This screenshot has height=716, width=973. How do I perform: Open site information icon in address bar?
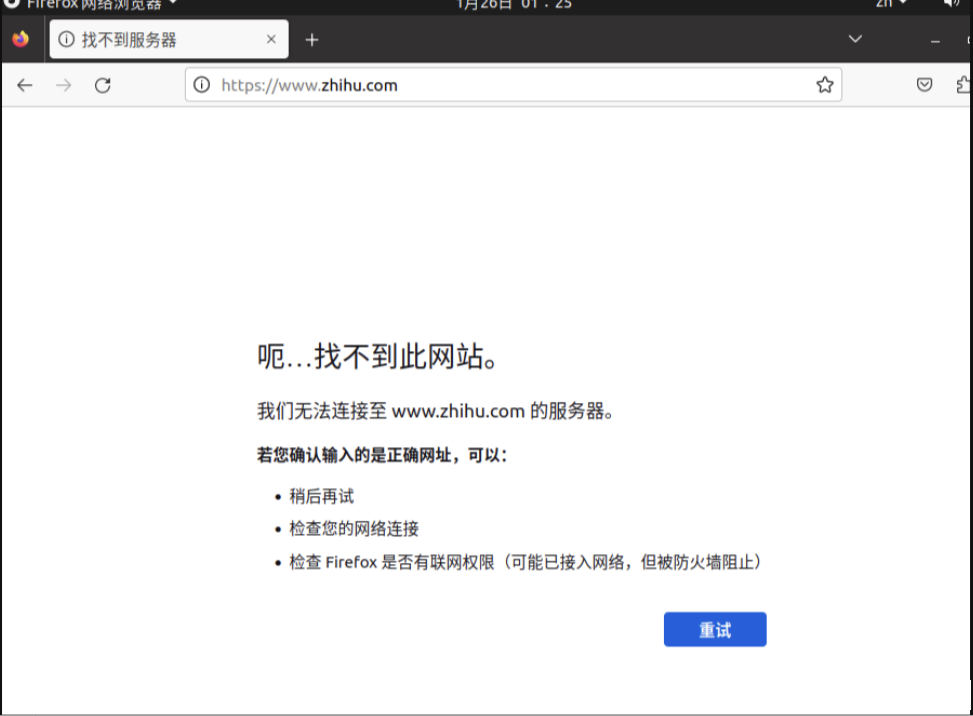click(x=202, y=84)
